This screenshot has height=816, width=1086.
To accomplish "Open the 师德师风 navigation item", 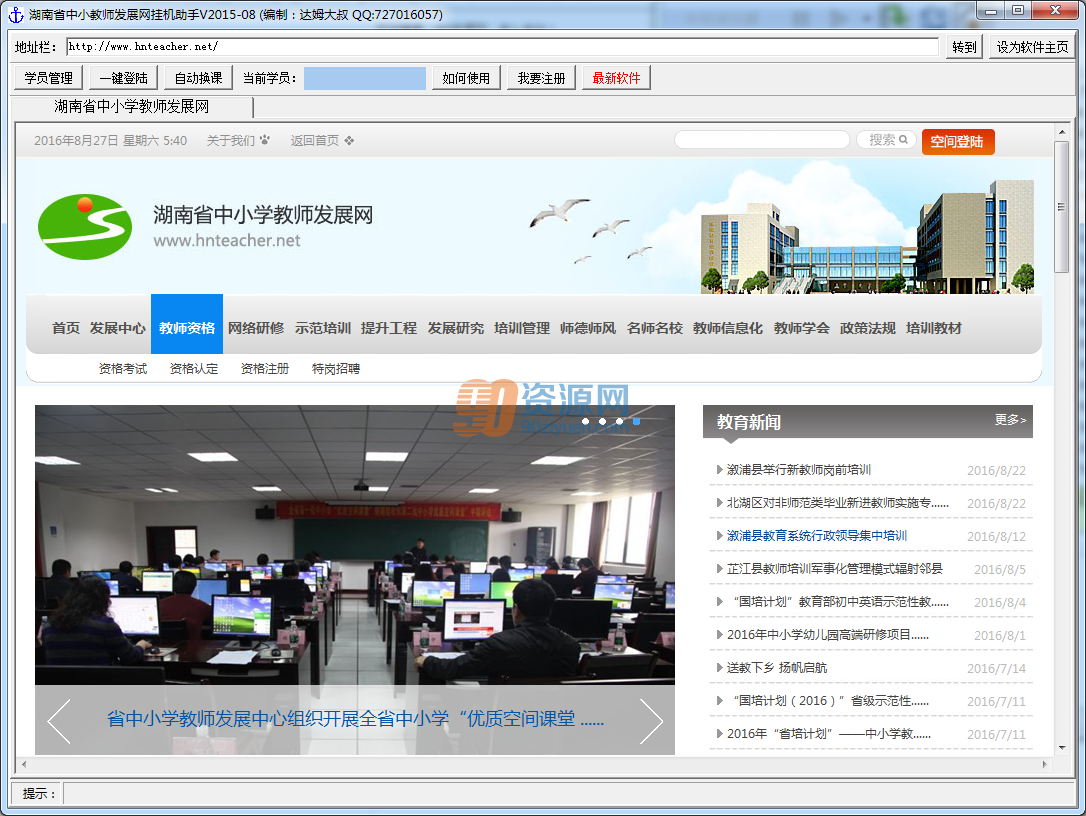I will 588,328.
